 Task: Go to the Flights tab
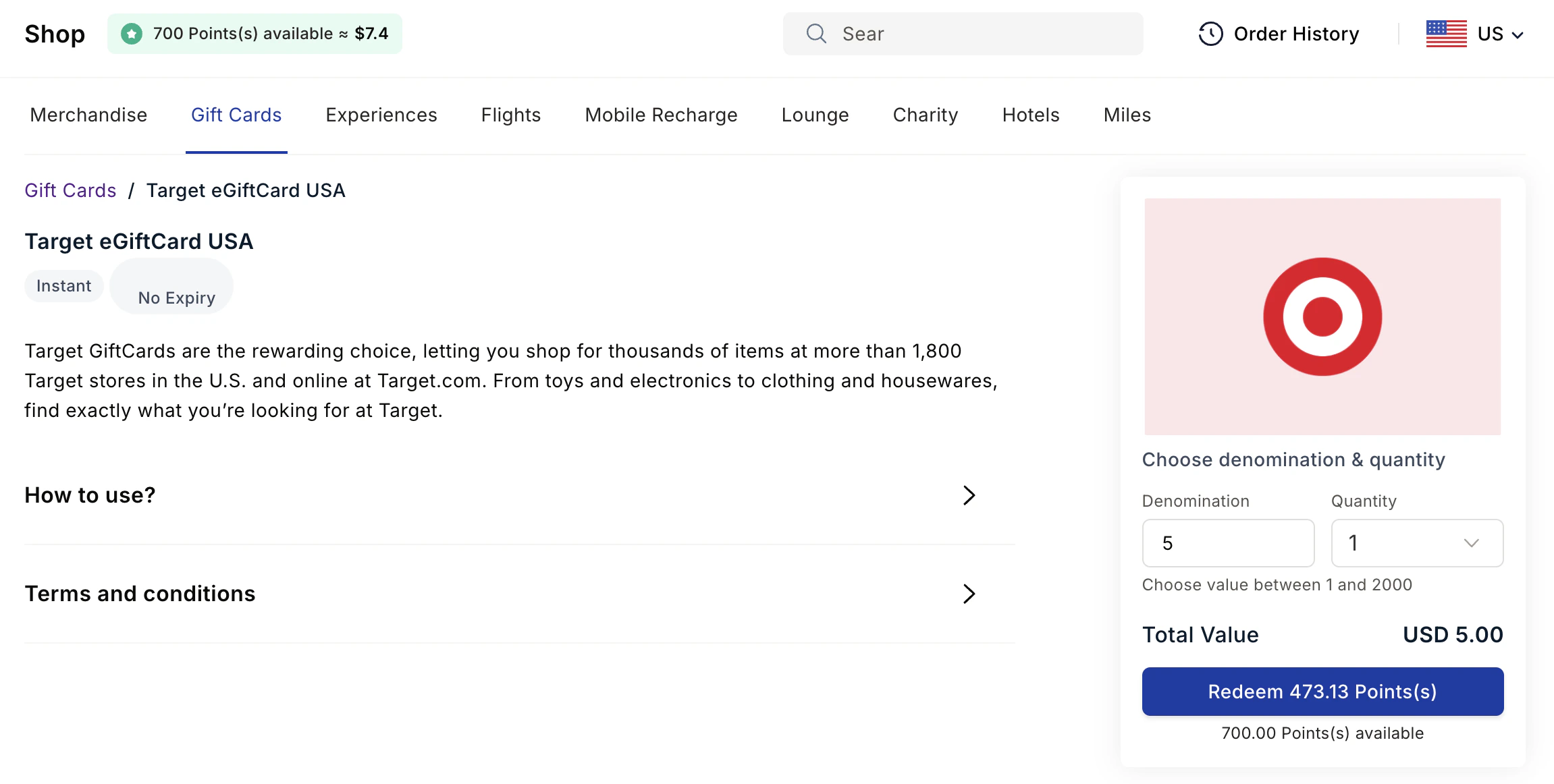click(x=511, y=115)
